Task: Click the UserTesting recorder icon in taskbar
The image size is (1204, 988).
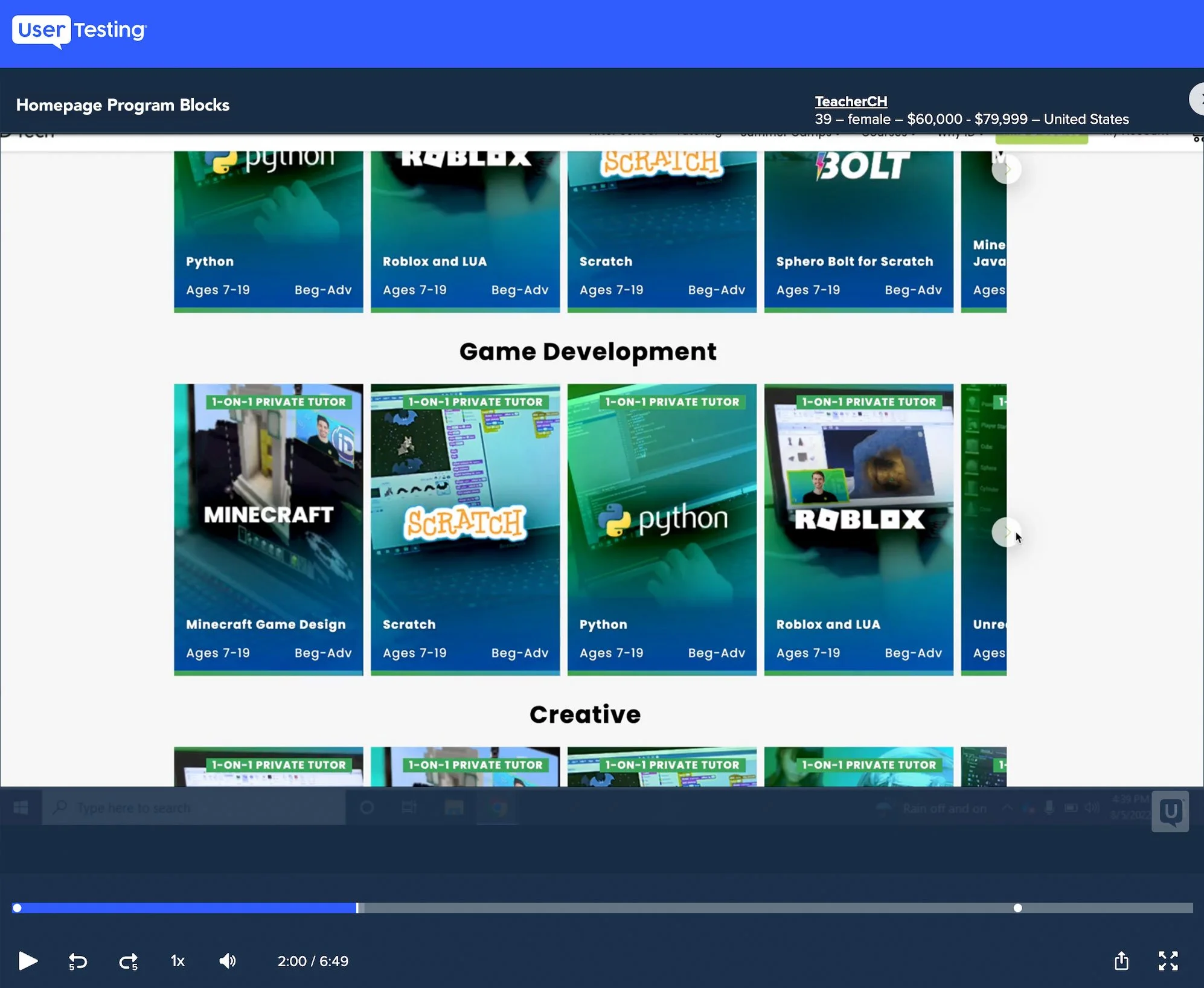Action: coord(1170,811)
